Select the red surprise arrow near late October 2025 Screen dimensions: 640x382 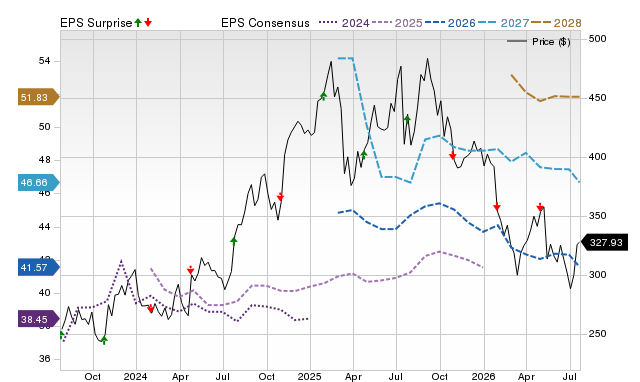pyautogui.click(x=453, y=155)
